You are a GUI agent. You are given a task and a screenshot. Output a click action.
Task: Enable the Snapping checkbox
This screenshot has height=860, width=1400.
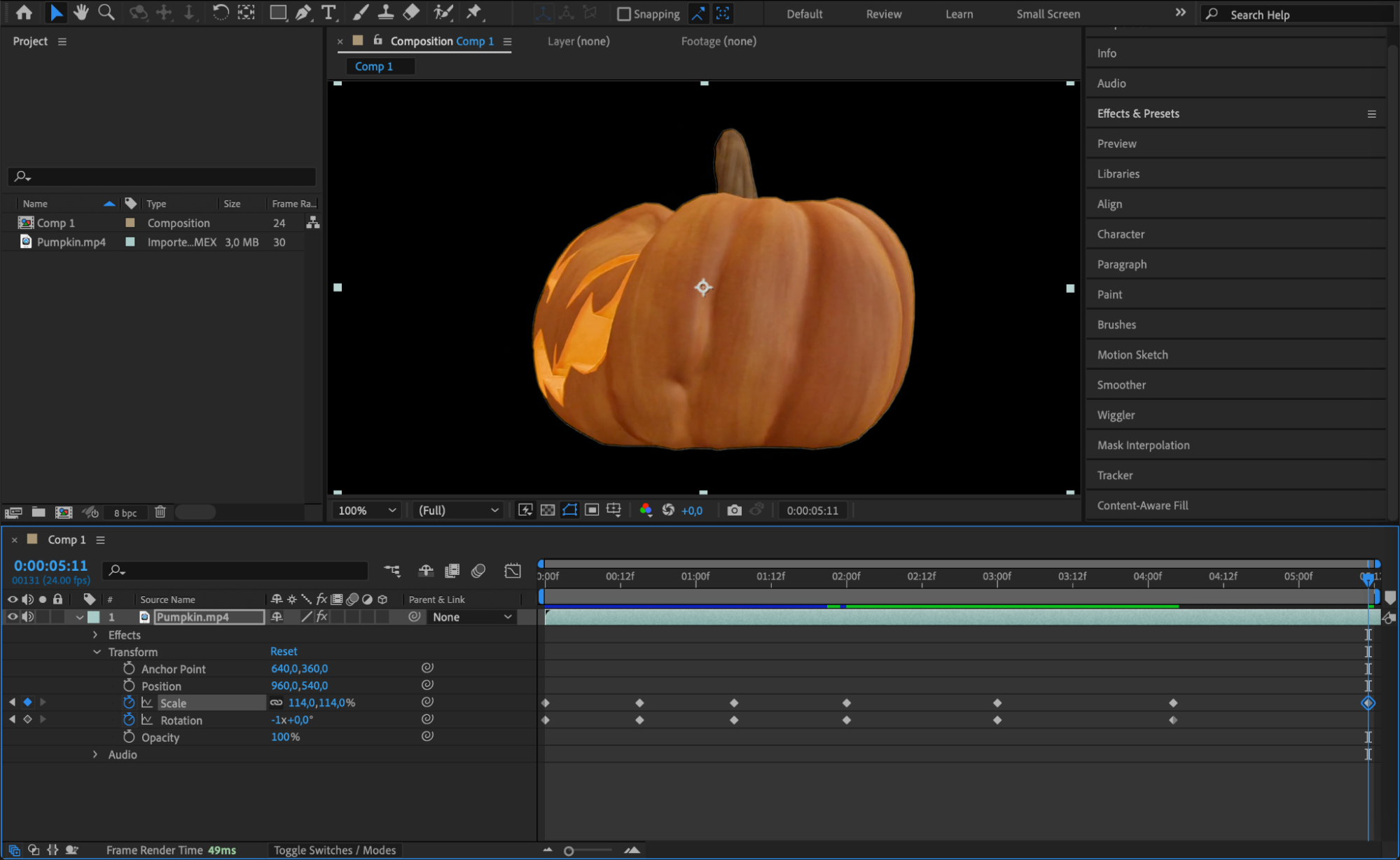point(624,14)
